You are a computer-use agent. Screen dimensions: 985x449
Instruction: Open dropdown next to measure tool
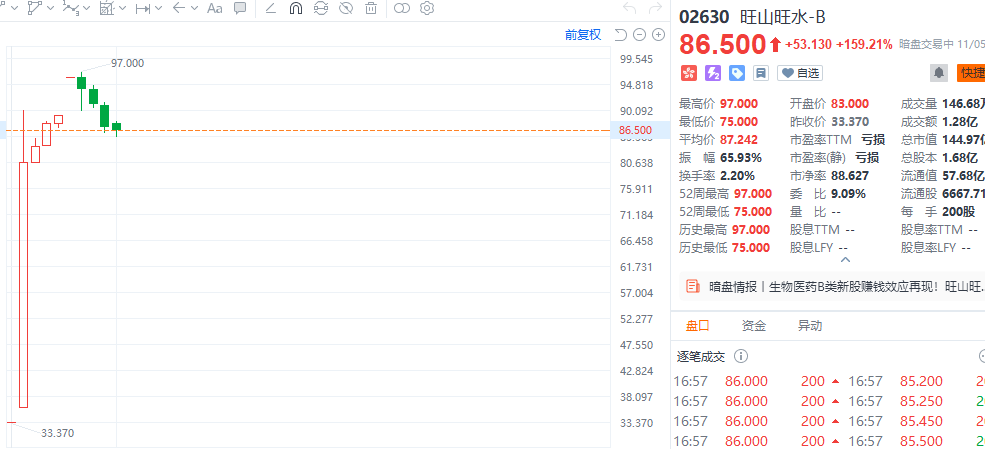158,8
